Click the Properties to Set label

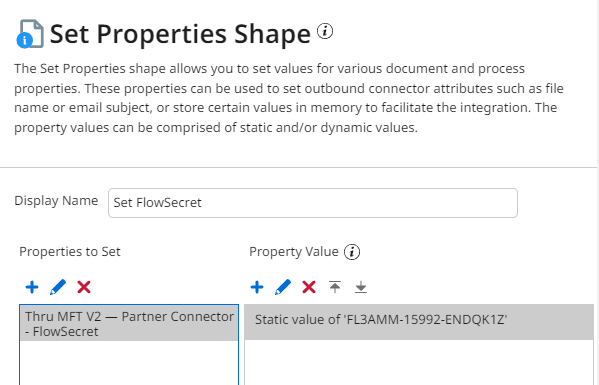point(70,252)
